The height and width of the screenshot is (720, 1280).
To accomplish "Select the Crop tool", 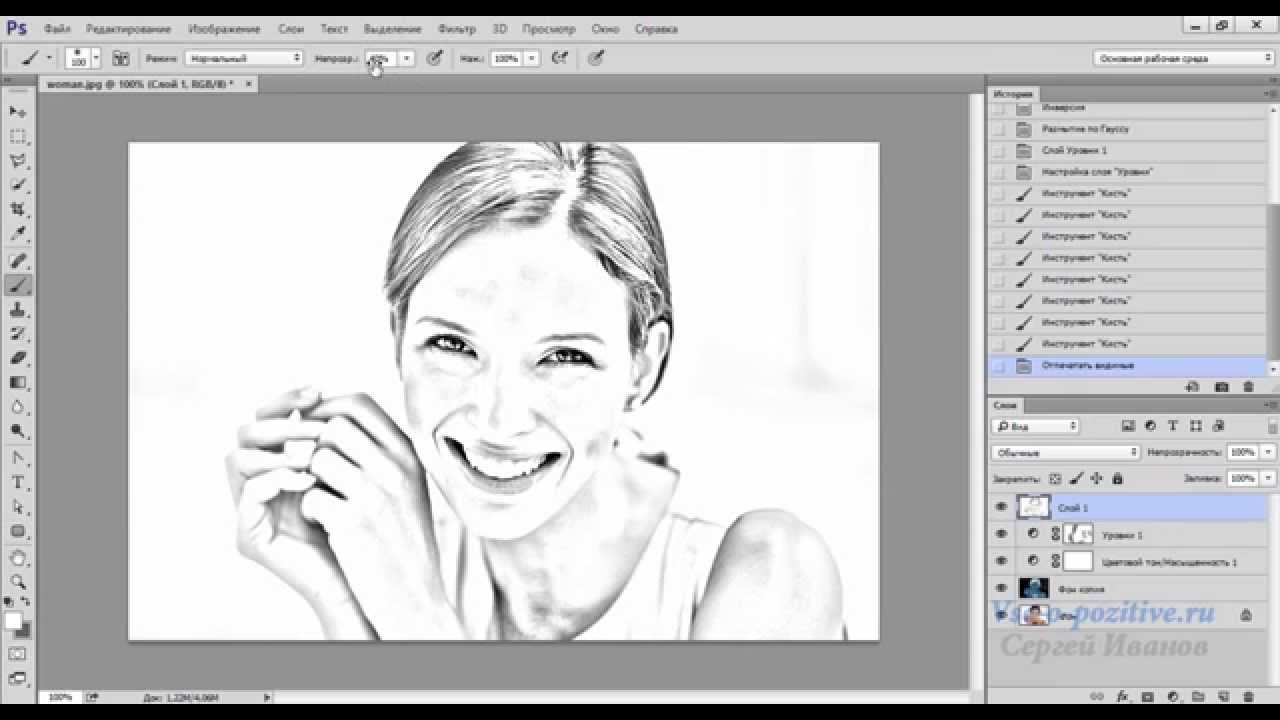I will 18,209.
